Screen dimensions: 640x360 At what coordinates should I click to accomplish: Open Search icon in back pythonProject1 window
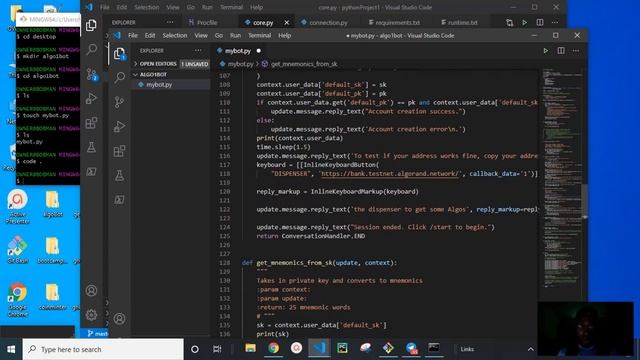pos(91,49)
